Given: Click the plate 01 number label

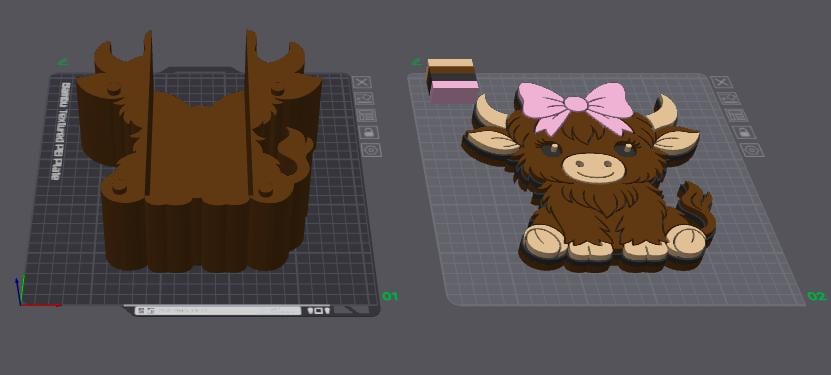Looking at the screenshot, I should 390,296.
